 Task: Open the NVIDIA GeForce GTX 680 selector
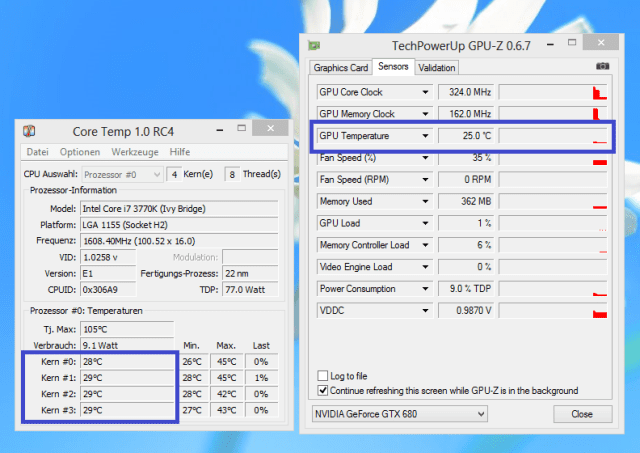pyautogui.click(x=400, y=414)
